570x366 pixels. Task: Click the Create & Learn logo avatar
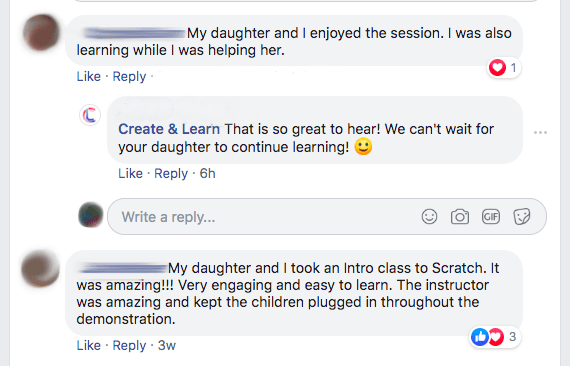click(x=90, y=115)
